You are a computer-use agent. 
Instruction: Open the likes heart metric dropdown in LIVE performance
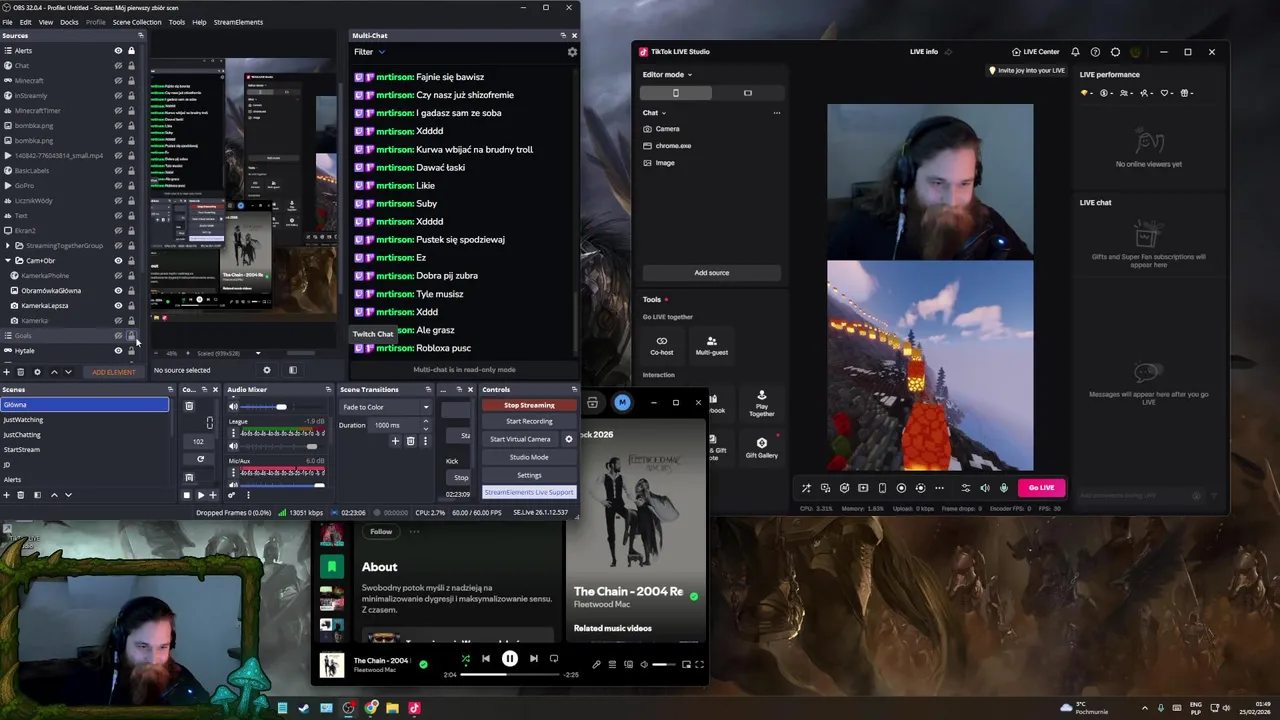pos(1168,93)
